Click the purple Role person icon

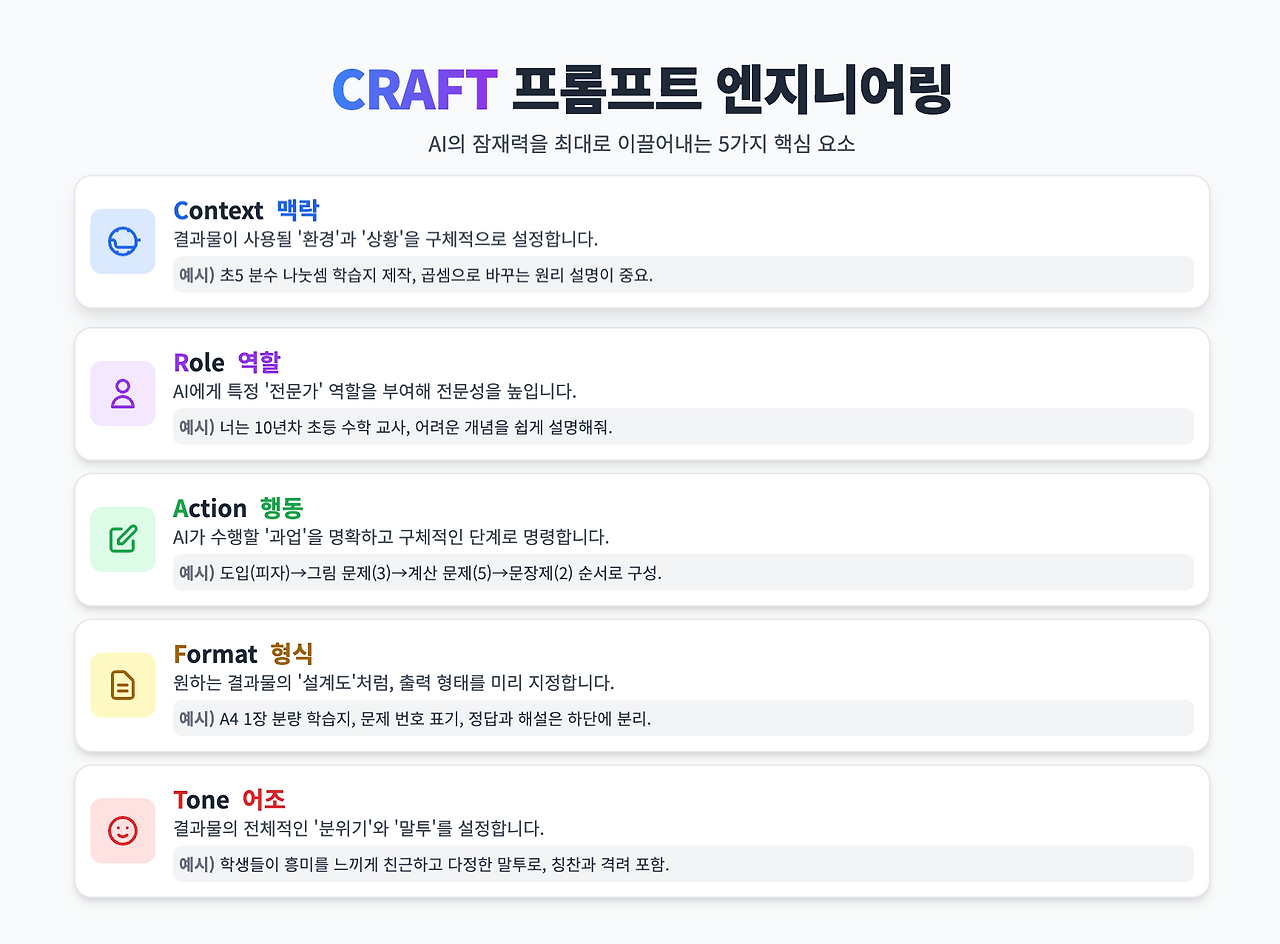123,393
